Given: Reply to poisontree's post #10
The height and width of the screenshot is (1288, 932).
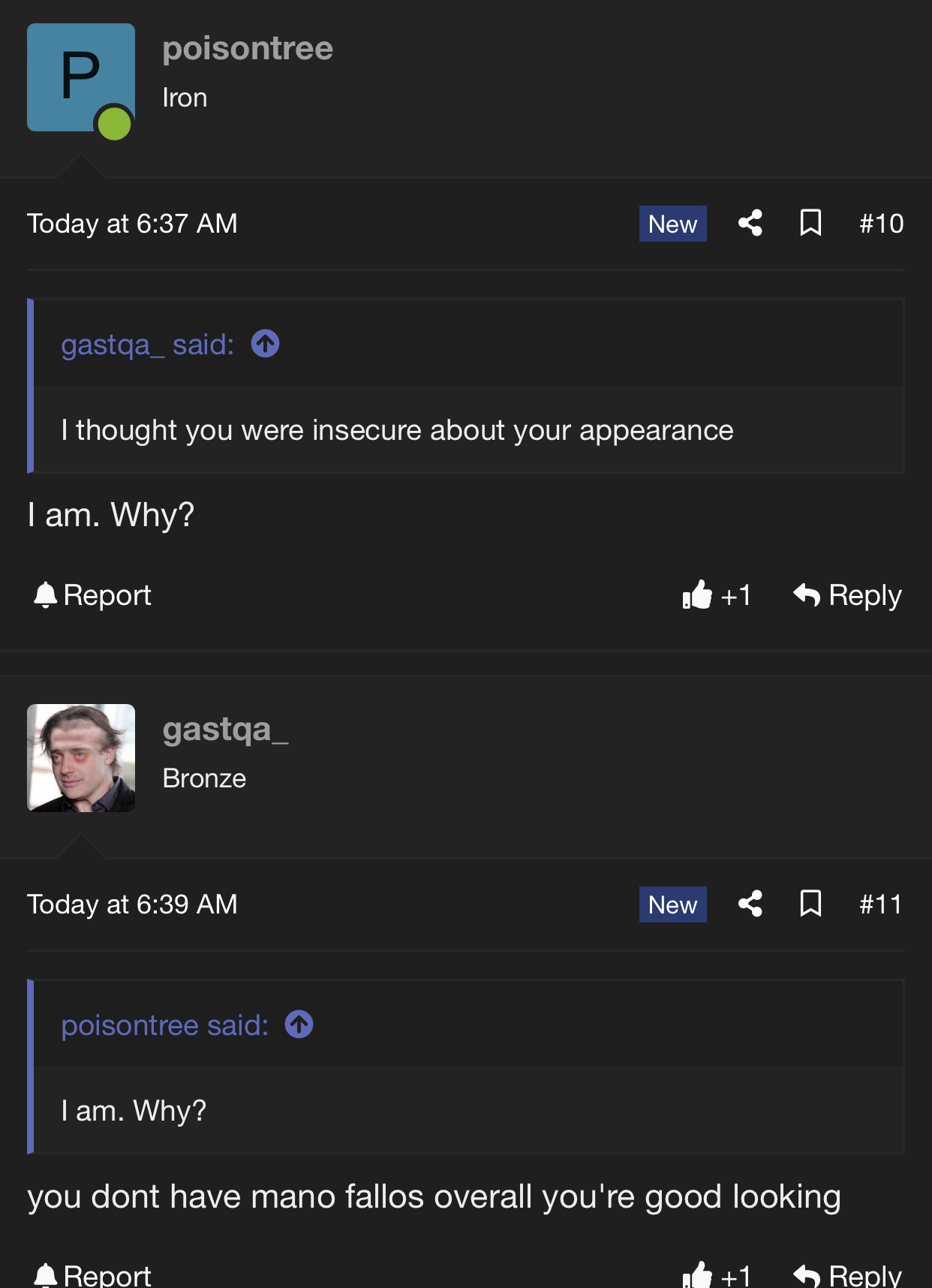Looking at the screenshot, I should point(847,595).
